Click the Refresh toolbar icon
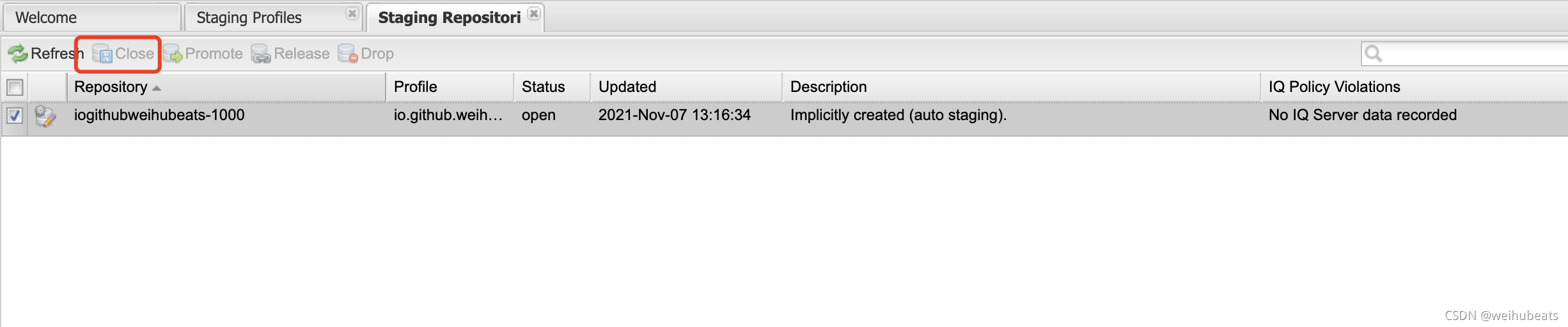This screenshot has height=327, width=1568. point(17,54)
